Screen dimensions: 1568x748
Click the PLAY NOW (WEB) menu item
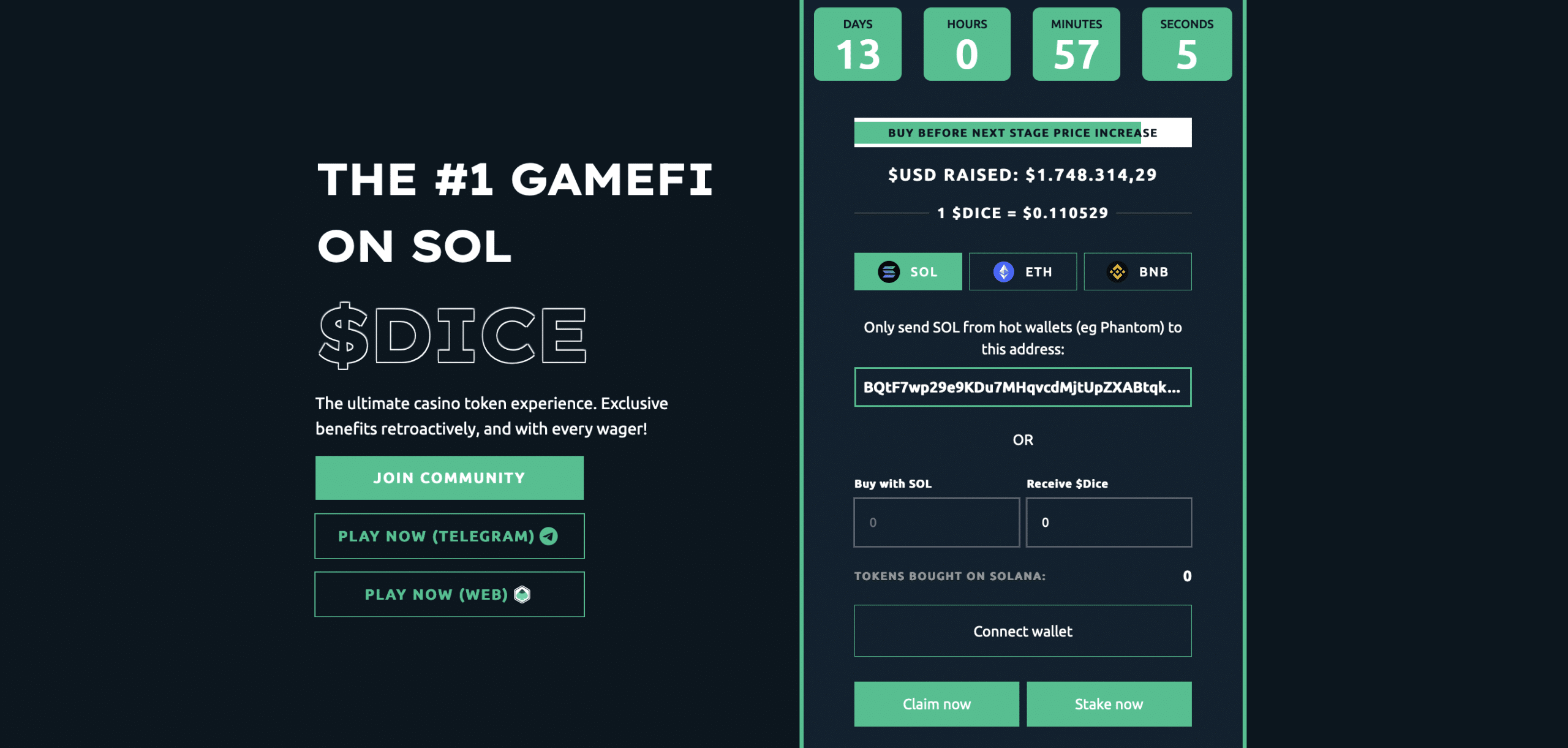[449, 594]
